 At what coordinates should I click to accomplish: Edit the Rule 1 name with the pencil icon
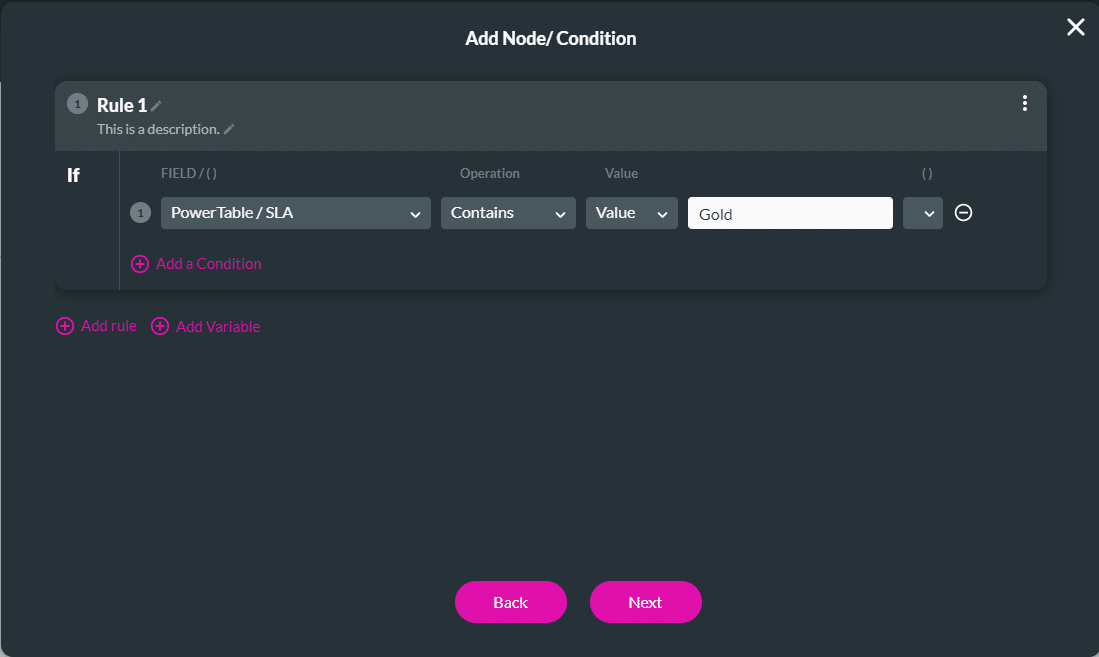pyautogui.click(x=155, y=105)
